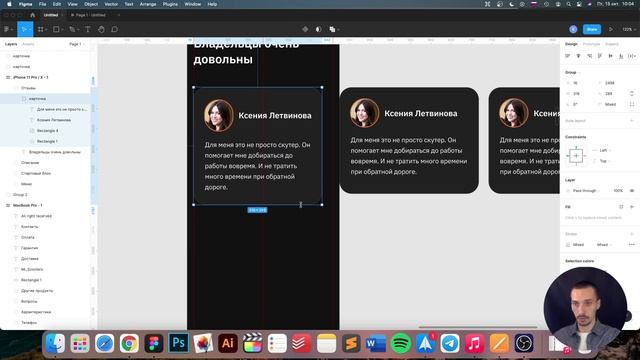The height and width of the screenshot is (360, 640).
Task: Open the Figma main menu icon
Action: tap(7, 29)
